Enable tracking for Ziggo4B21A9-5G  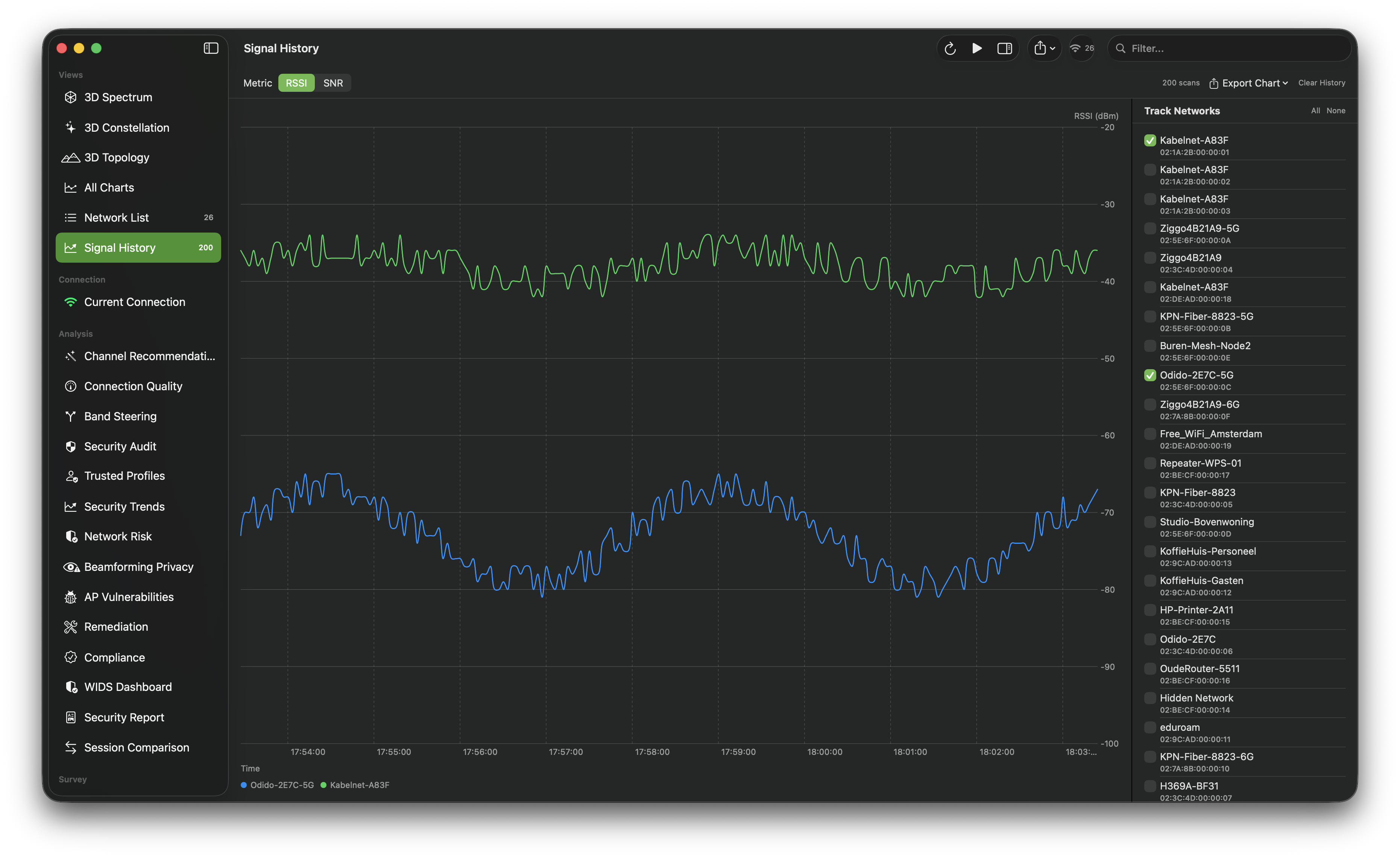[x=1150, y=228]
